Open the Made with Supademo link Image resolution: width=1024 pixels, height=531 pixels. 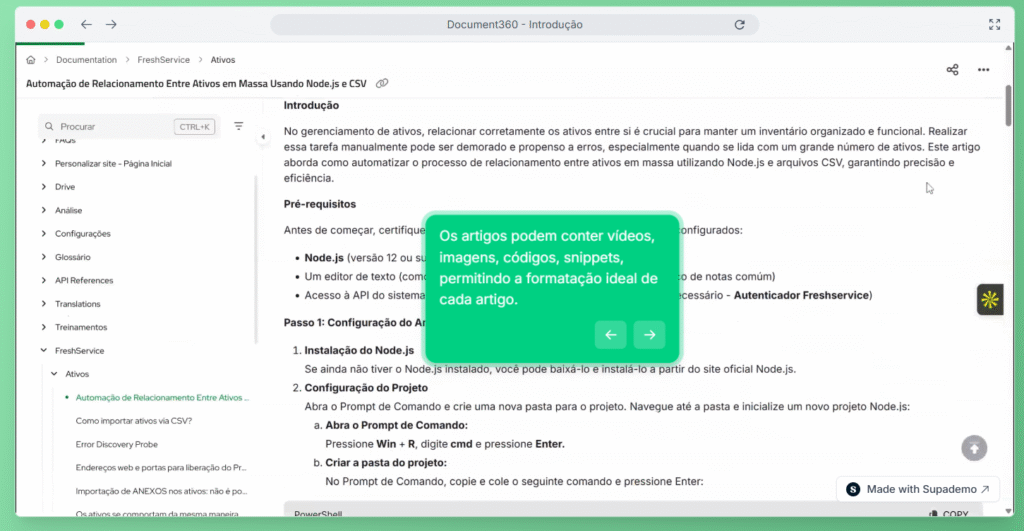pyautogui.click(x=918, y=489)
